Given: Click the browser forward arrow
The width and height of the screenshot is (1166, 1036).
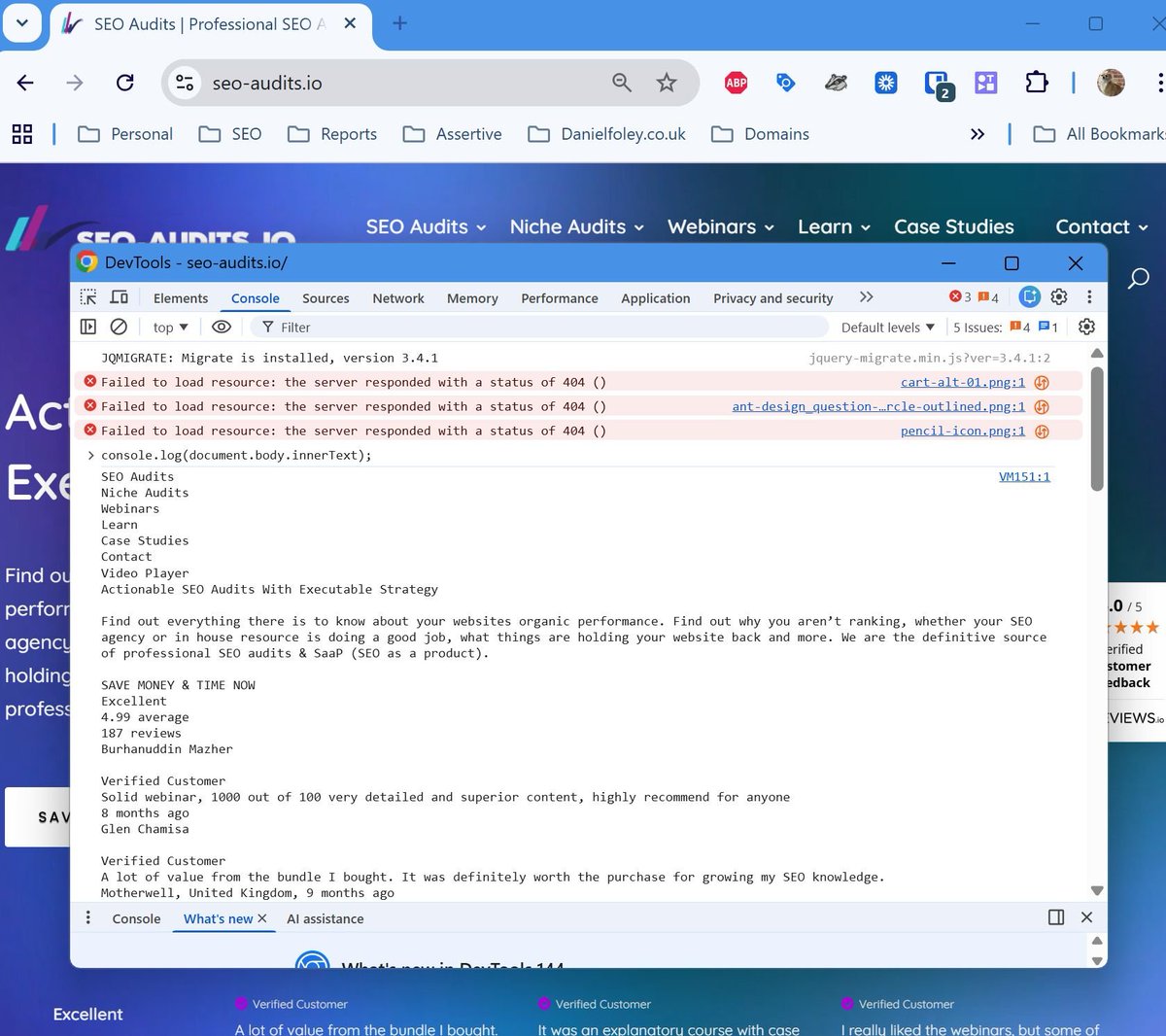Looking at the screenshot, I should (x=75, y=83).
